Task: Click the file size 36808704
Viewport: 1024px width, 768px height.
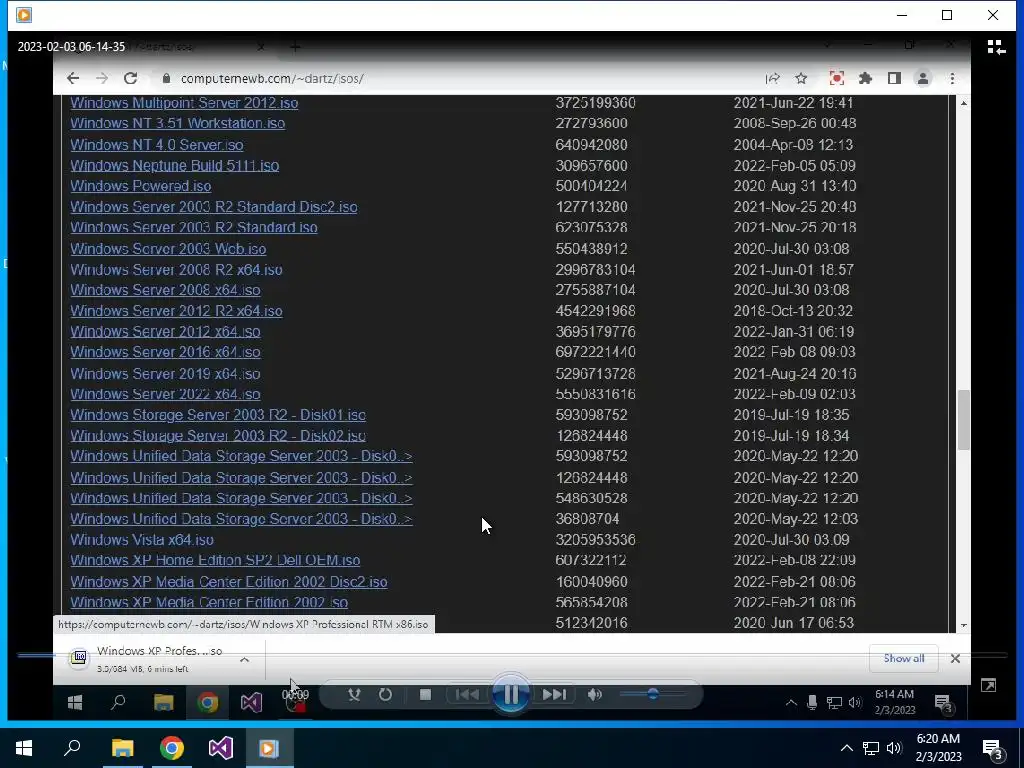Action: tap(588, 519)
